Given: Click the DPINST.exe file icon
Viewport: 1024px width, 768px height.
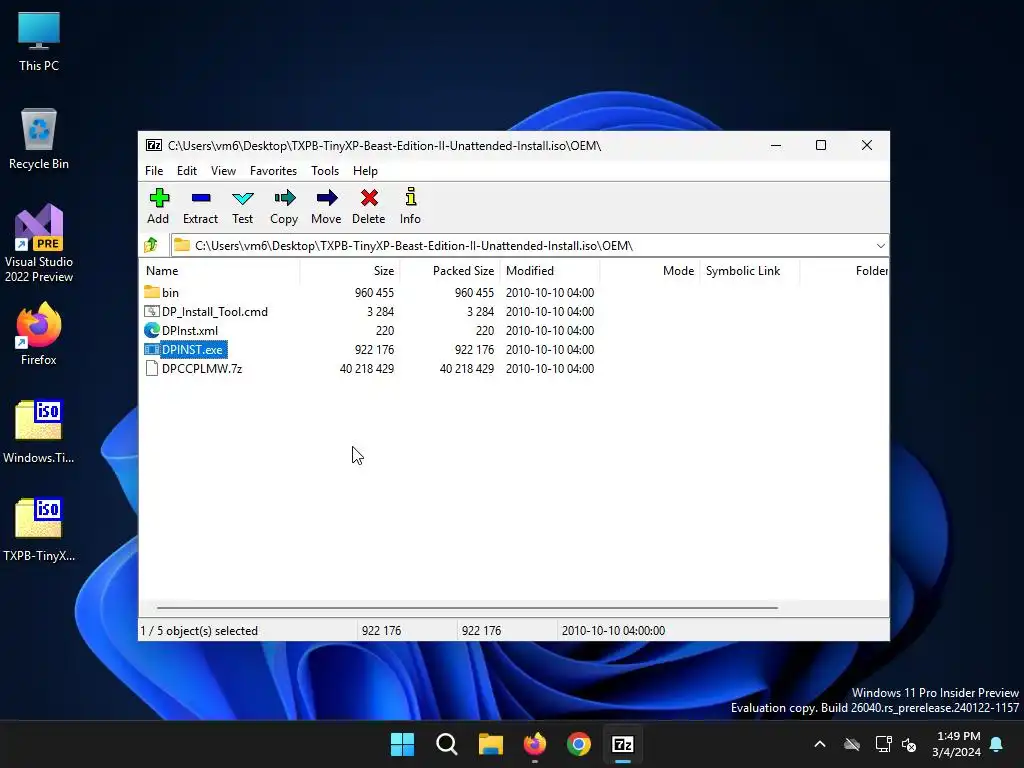Looking at the screenshot, I should [152, 349].
